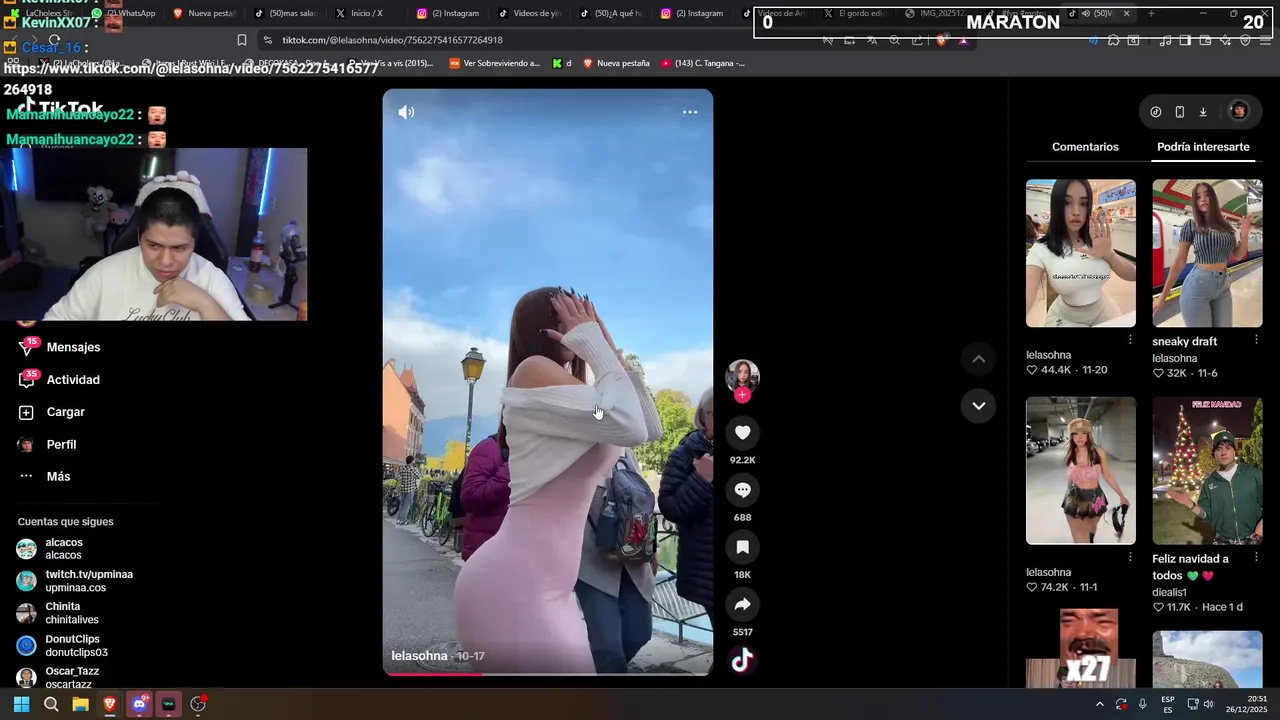Seek using the red video progress bar
The image size is (1280, 720).
point(548,673)
